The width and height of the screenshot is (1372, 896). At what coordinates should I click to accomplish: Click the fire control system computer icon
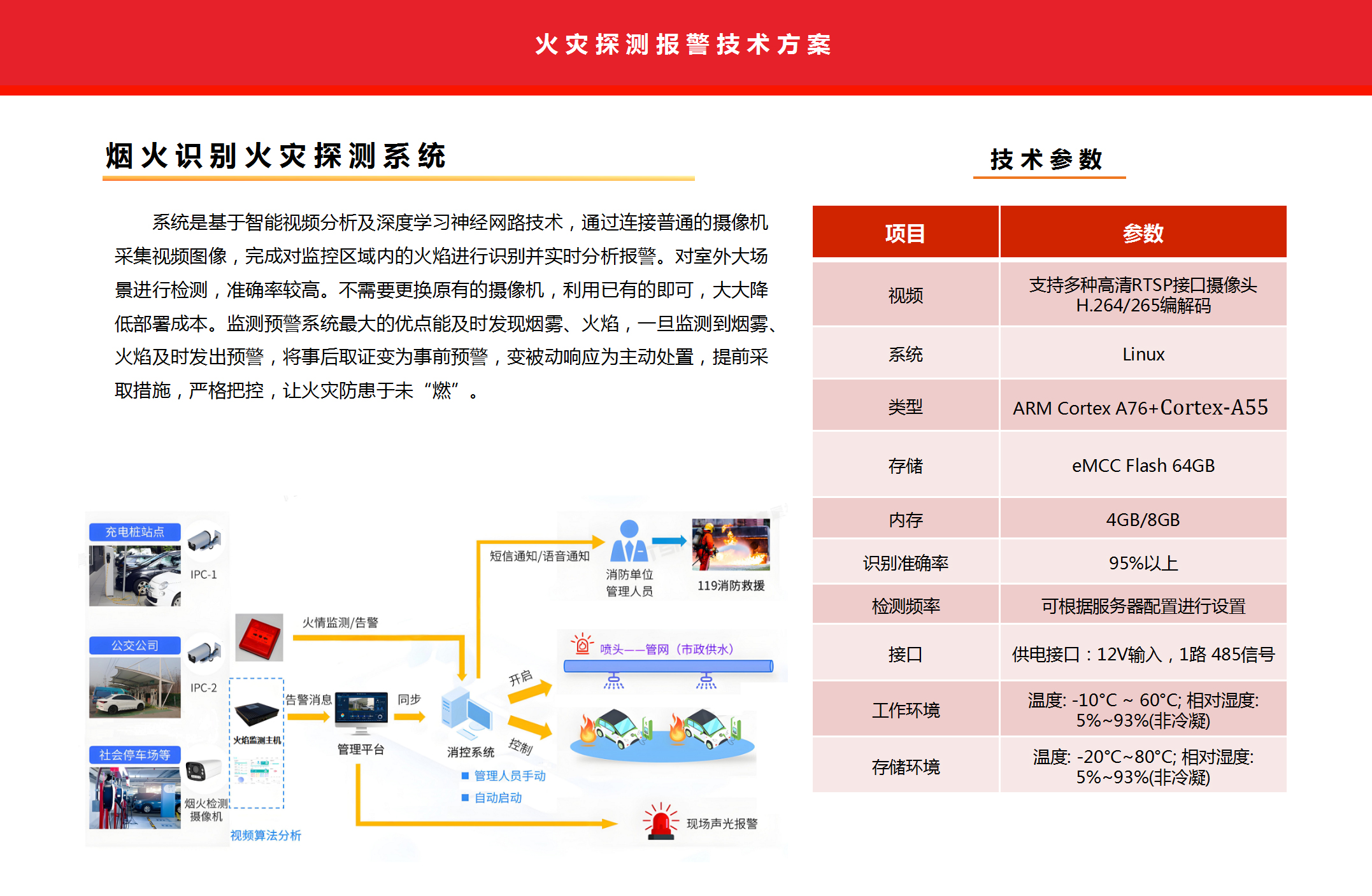[467, 713]
